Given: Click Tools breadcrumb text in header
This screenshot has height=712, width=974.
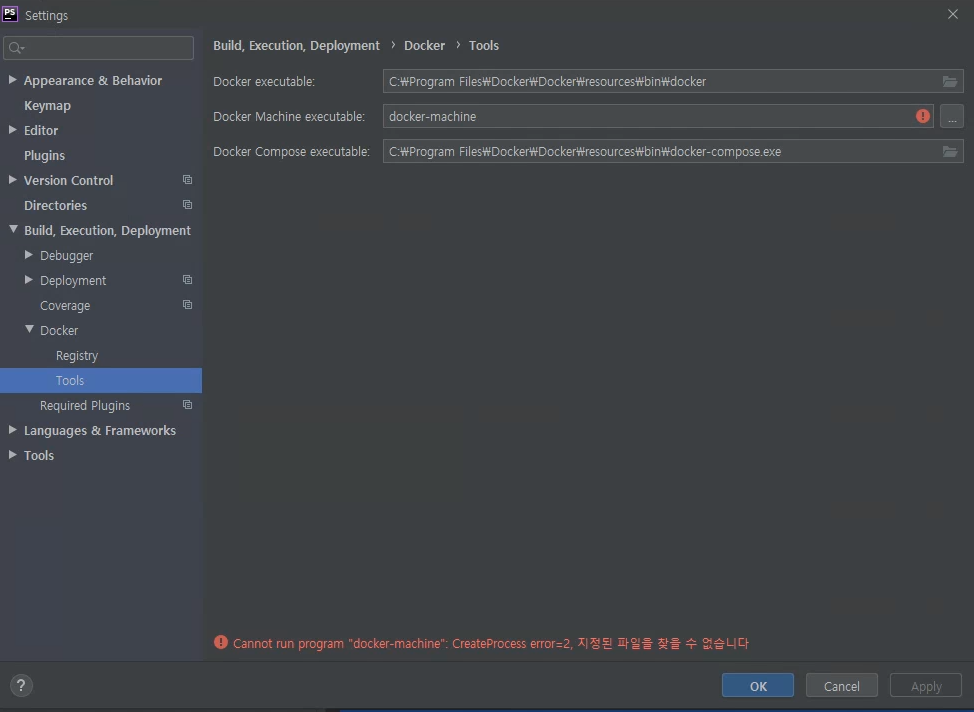Looking at the screenshot, I should pyautogui.click(x=483, y=45).
